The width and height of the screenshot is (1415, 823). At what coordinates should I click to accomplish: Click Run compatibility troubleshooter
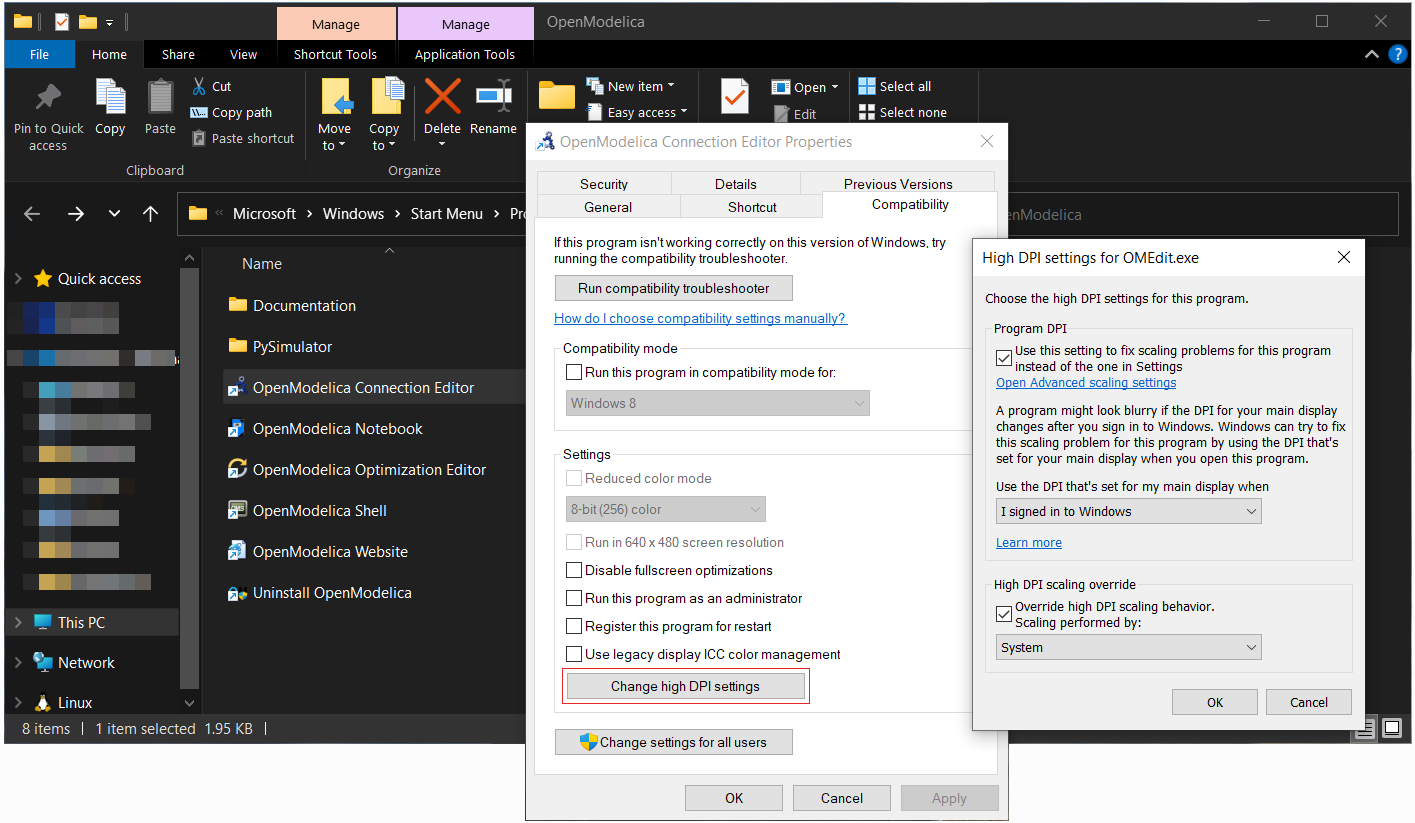pyautogui.click(x=673, y=288)
